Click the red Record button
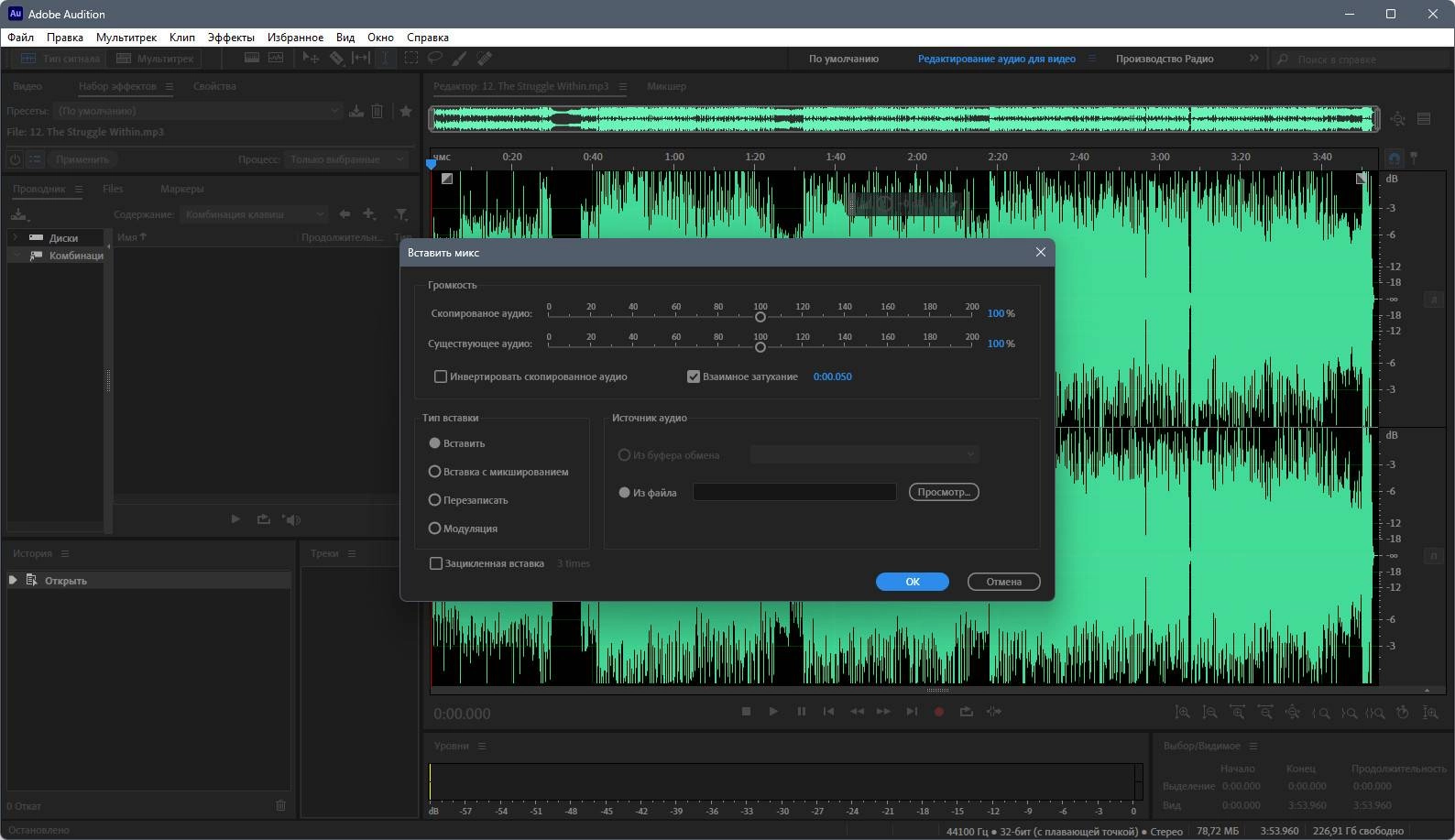 (938, 712)
